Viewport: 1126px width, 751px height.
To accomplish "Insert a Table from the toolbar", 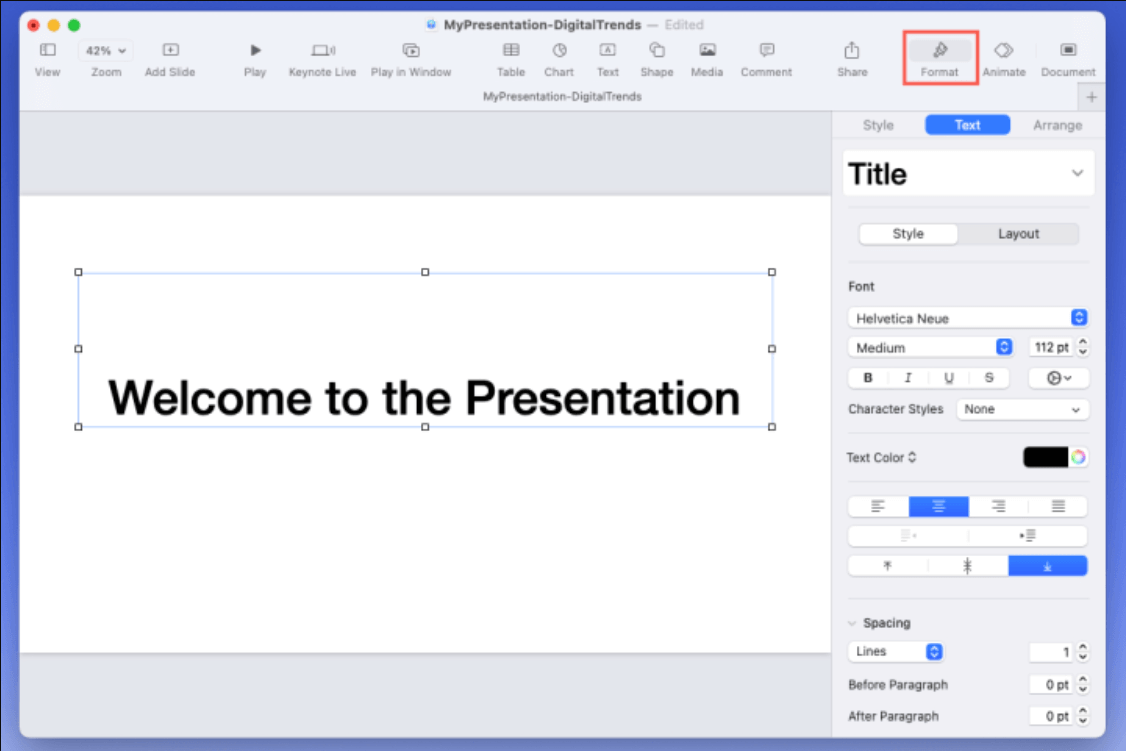I will (510, 57).
